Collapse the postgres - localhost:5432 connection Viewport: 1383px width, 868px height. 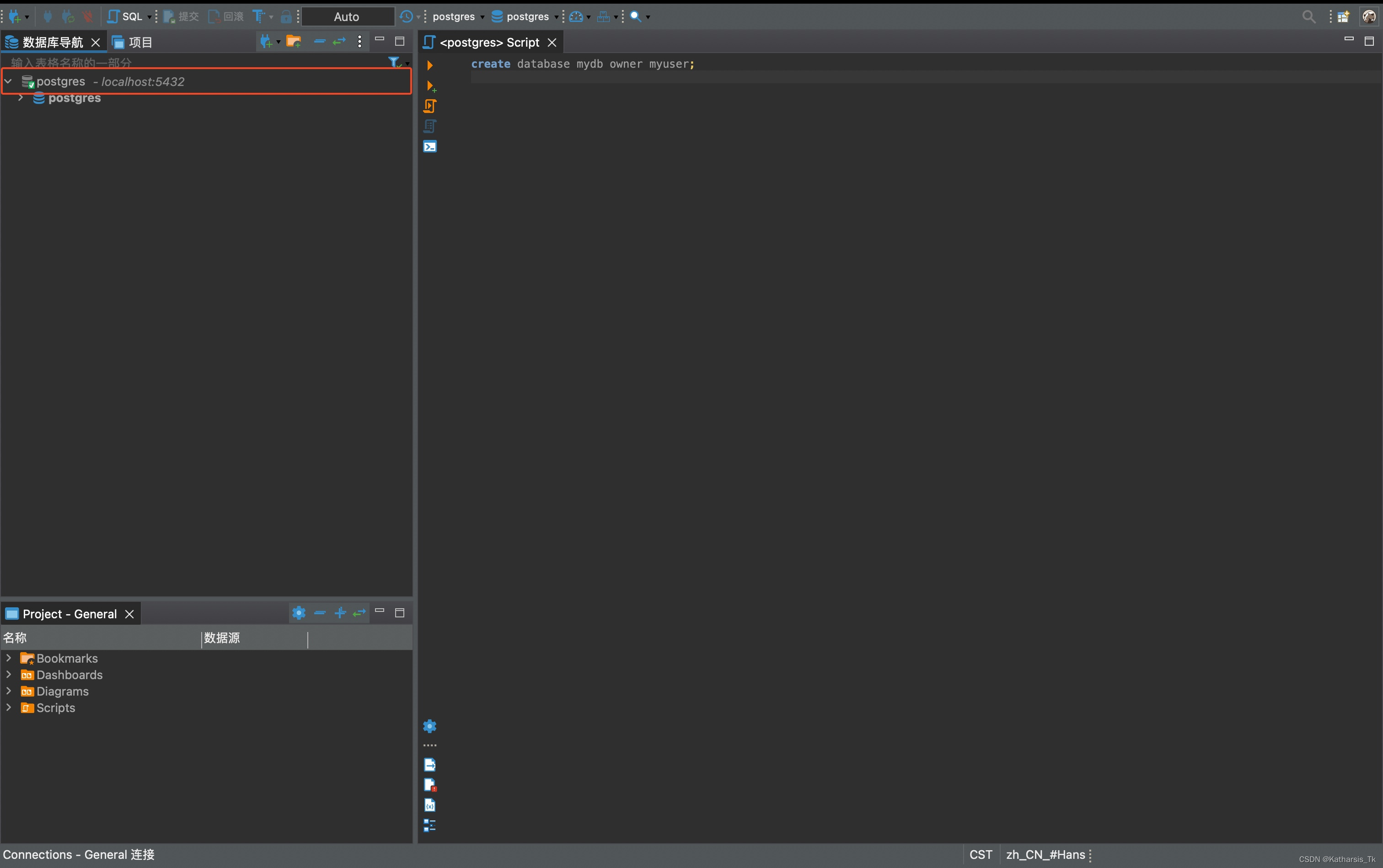coord(8,81)
